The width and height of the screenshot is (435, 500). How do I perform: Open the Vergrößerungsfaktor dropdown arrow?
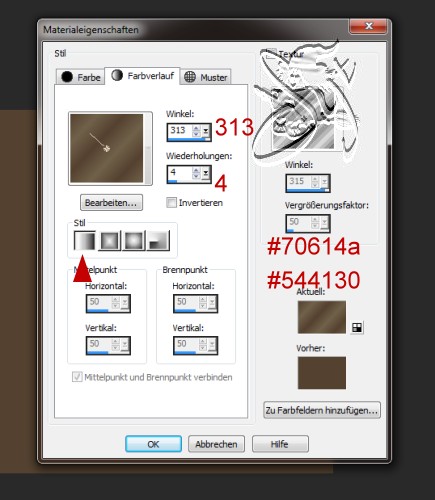pyautogui.click(x=325, y=222)
